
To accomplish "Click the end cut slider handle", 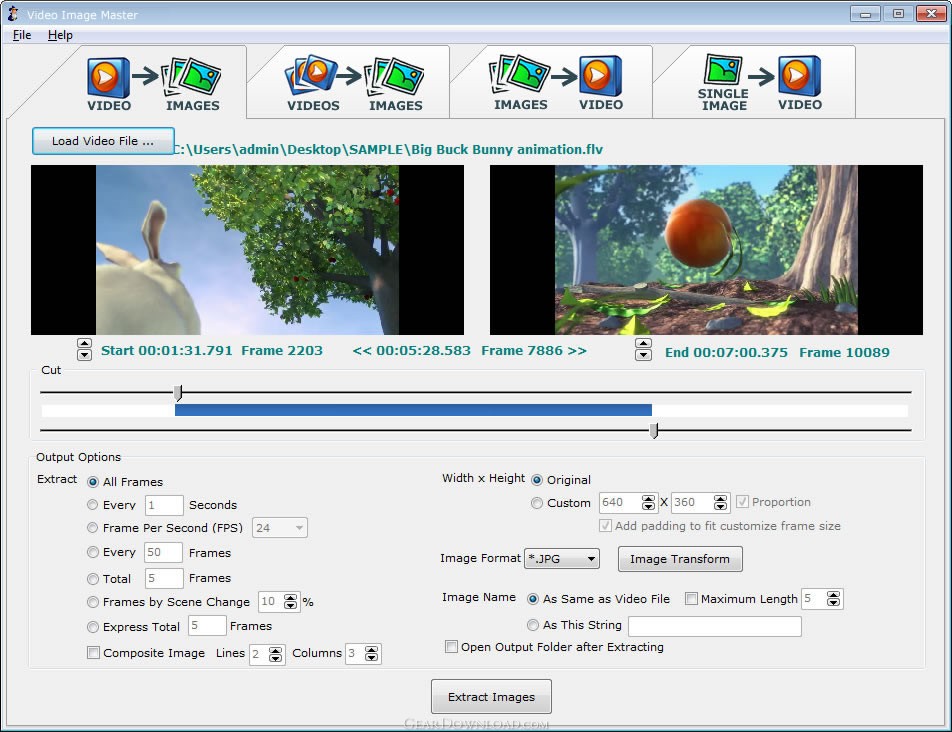I will 654,431.
